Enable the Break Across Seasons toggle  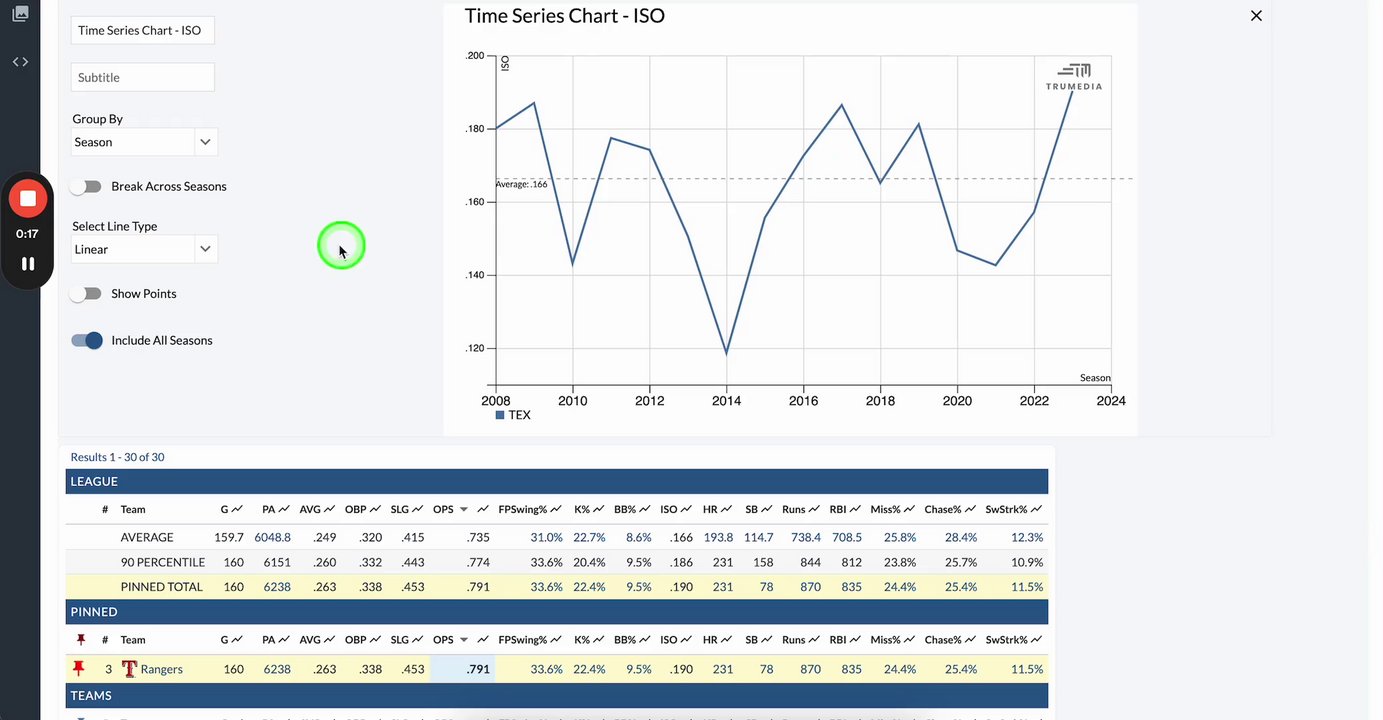tap(86, 187)
